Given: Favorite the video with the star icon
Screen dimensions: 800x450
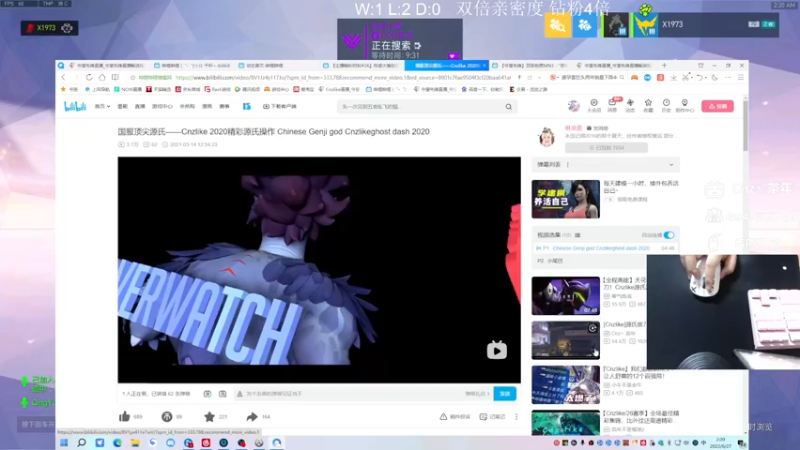Looking at the screenshot, I should click(x=209, y=417).
